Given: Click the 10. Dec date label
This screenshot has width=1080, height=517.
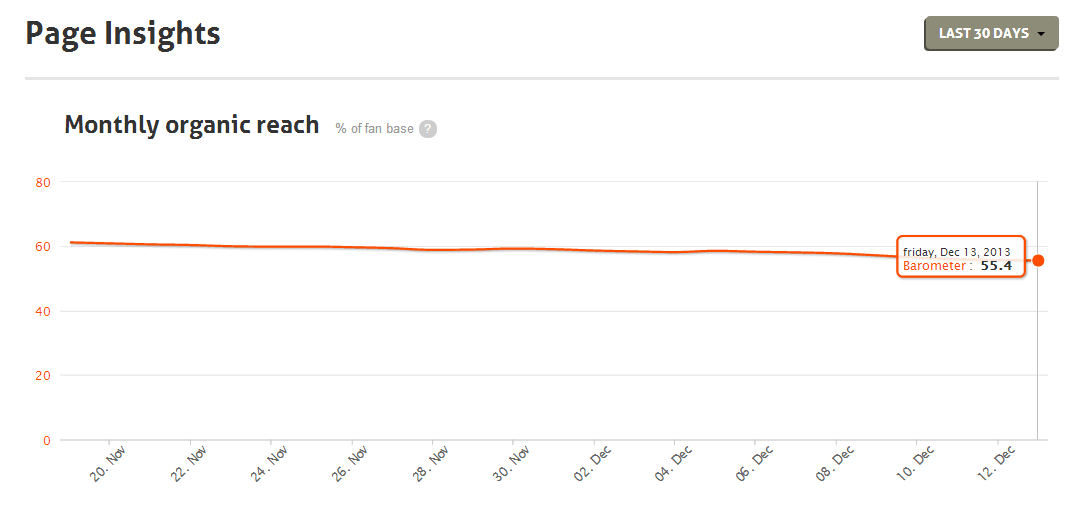Looking at the screenshot, I should tap(918, 464).
